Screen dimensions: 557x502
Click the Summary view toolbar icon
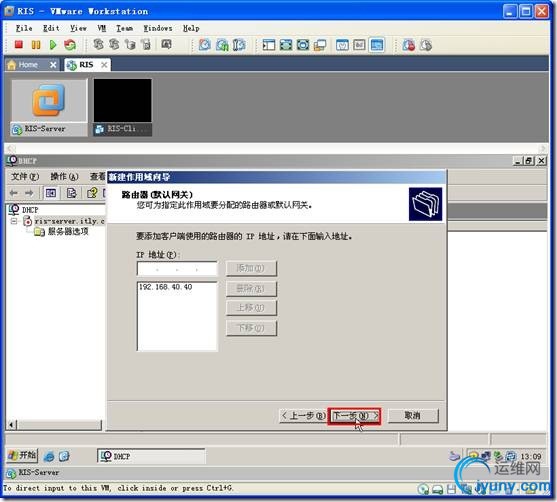pyautogui.click(x=342, y=45)
